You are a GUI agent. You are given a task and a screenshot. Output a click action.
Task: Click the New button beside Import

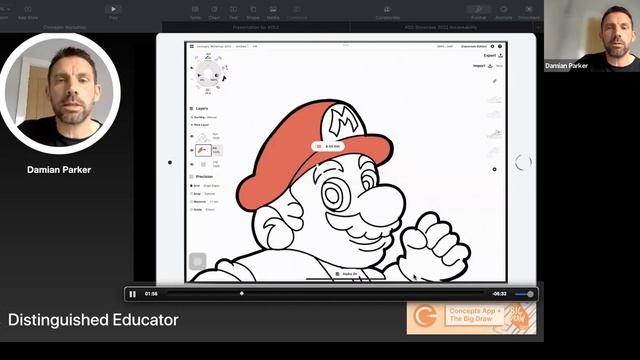(x=499, y=66)
